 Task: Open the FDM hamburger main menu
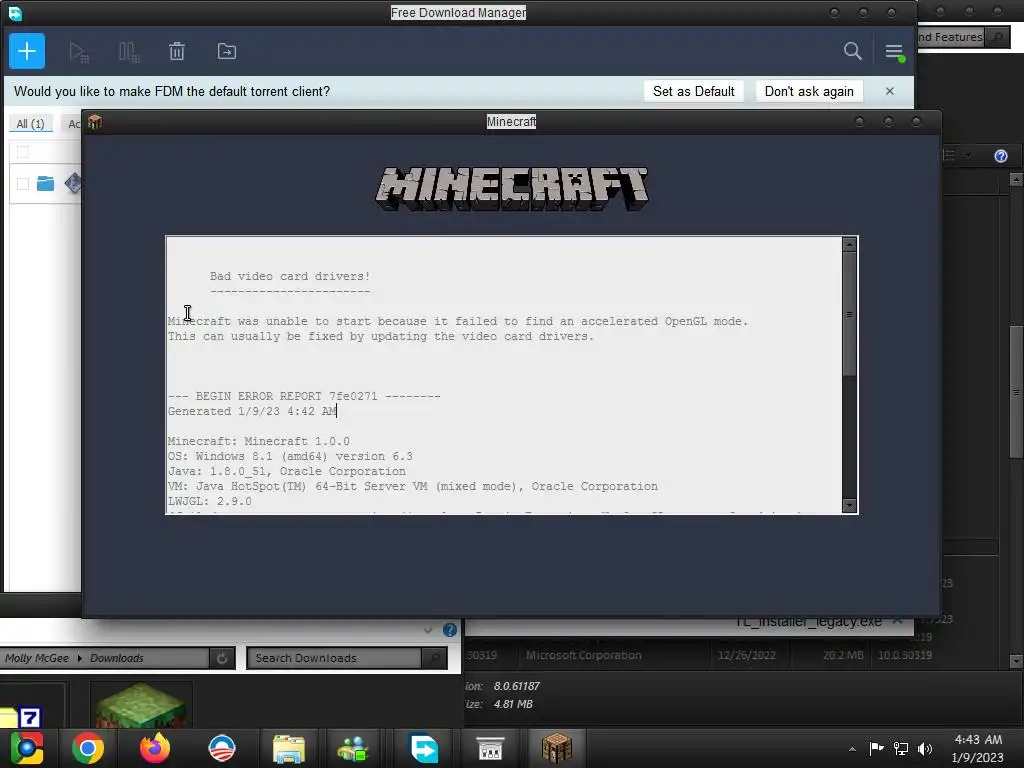point(894,52)
